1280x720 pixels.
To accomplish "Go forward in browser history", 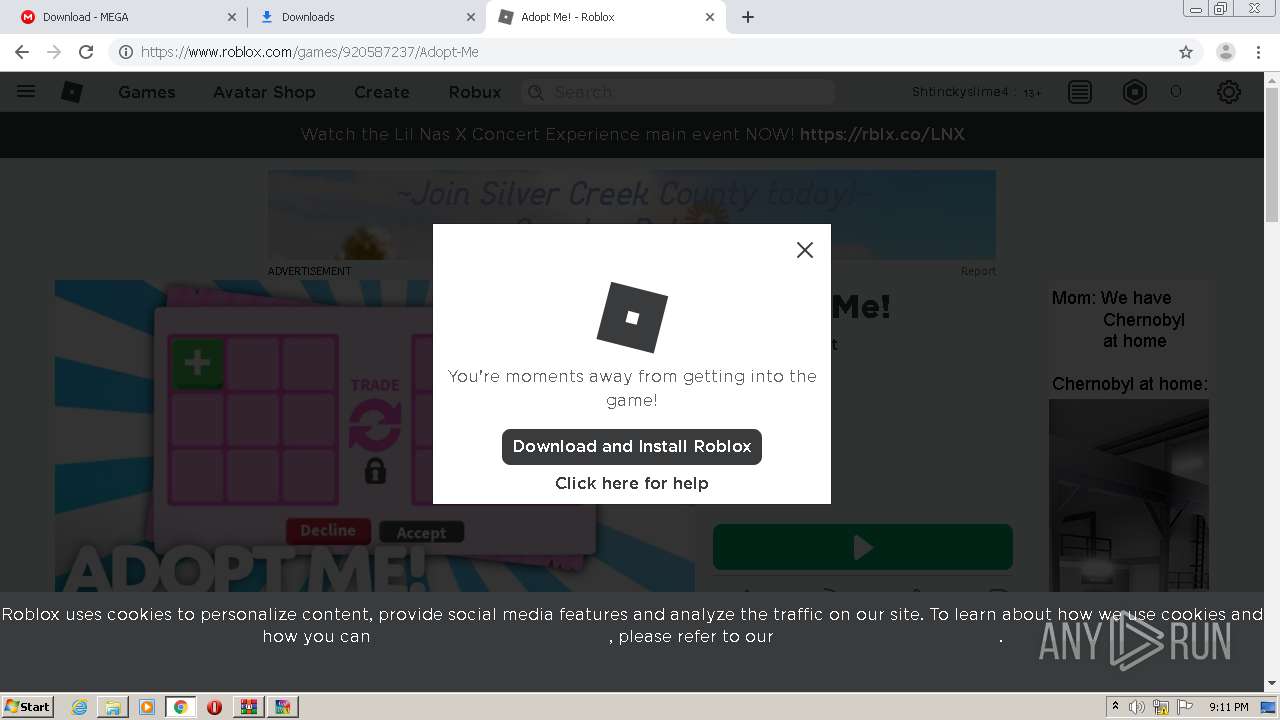I will (54, 52).
